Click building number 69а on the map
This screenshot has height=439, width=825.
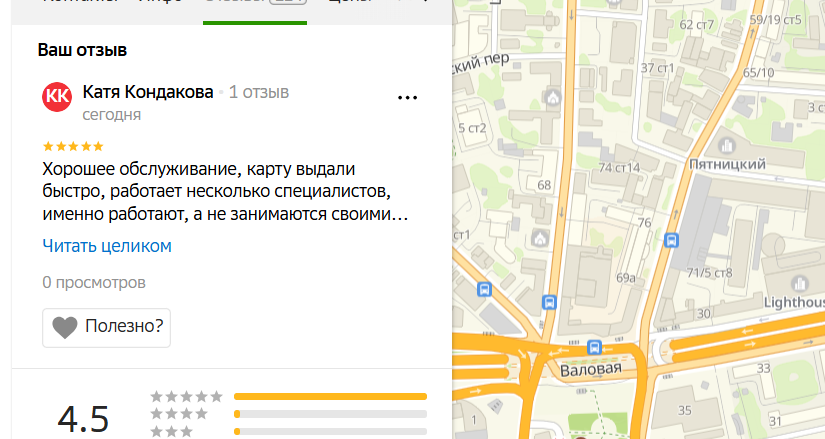(x=626, y=278)
